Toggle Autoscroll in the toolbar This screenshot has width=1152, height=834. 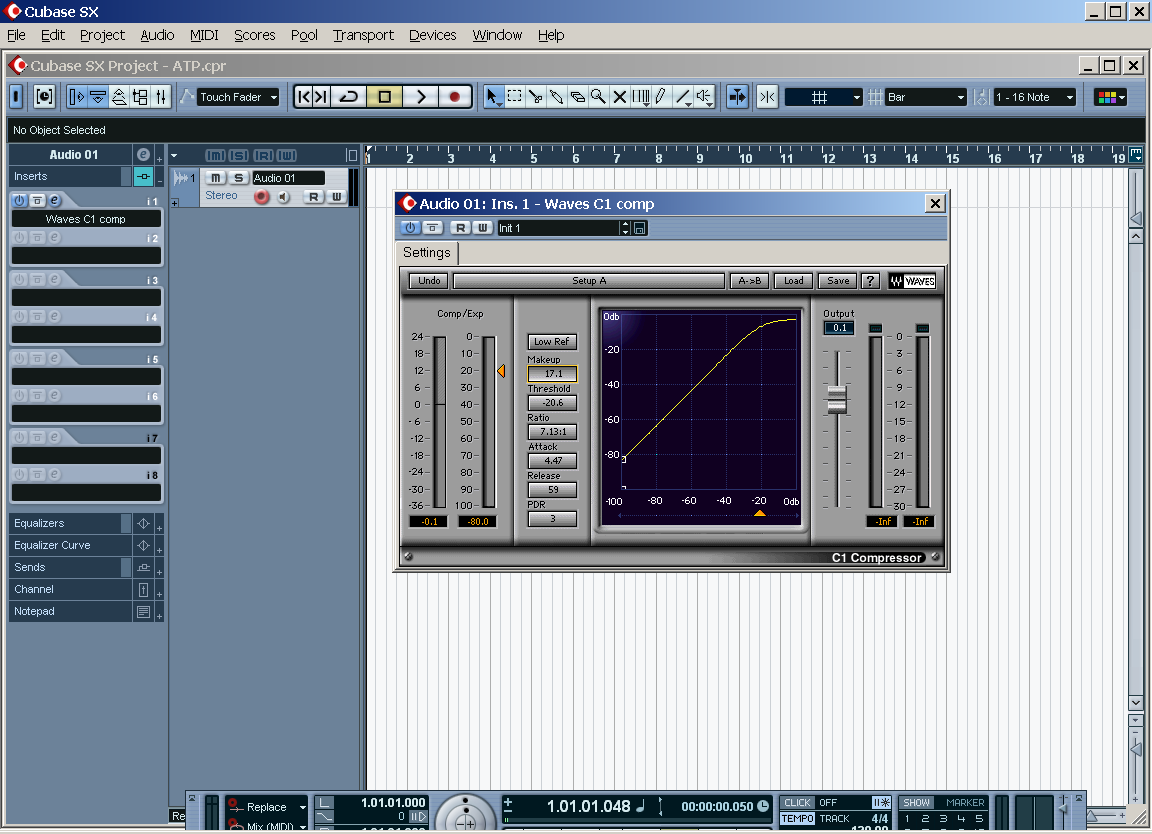(x=737, y=97)
